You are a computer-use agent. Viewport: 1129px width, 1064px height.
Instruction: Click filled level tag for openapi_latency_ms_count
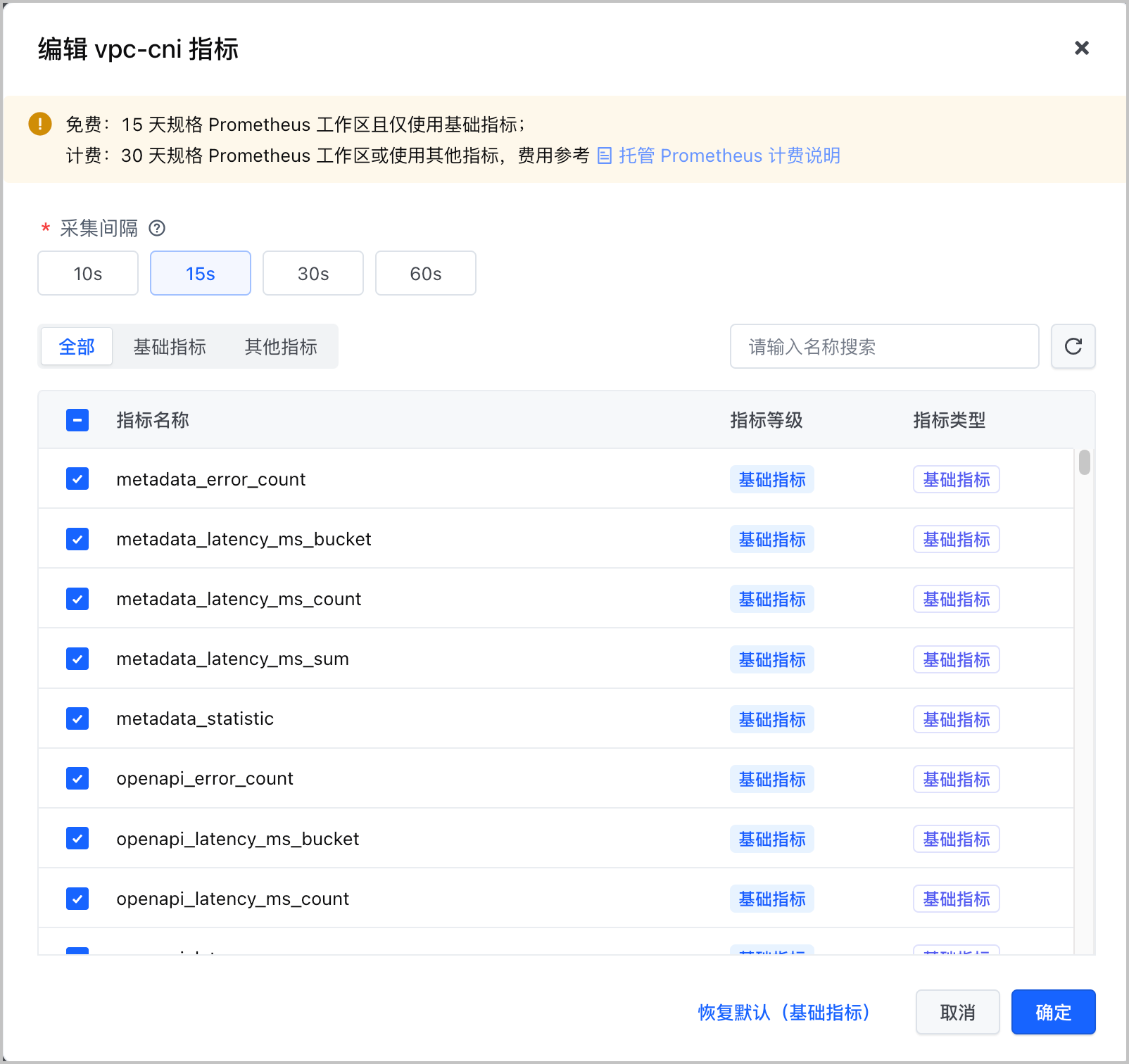pyautogui.click(x=772, y=899)
